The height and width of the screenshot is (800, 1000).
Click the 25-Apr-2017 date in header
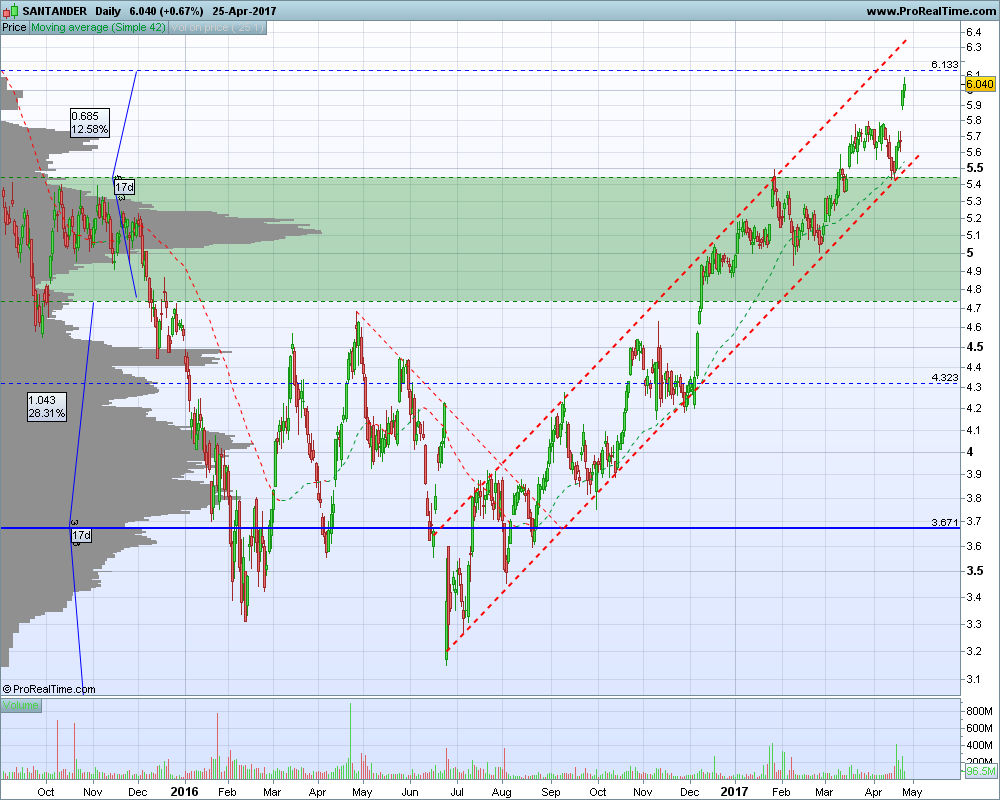244,11
